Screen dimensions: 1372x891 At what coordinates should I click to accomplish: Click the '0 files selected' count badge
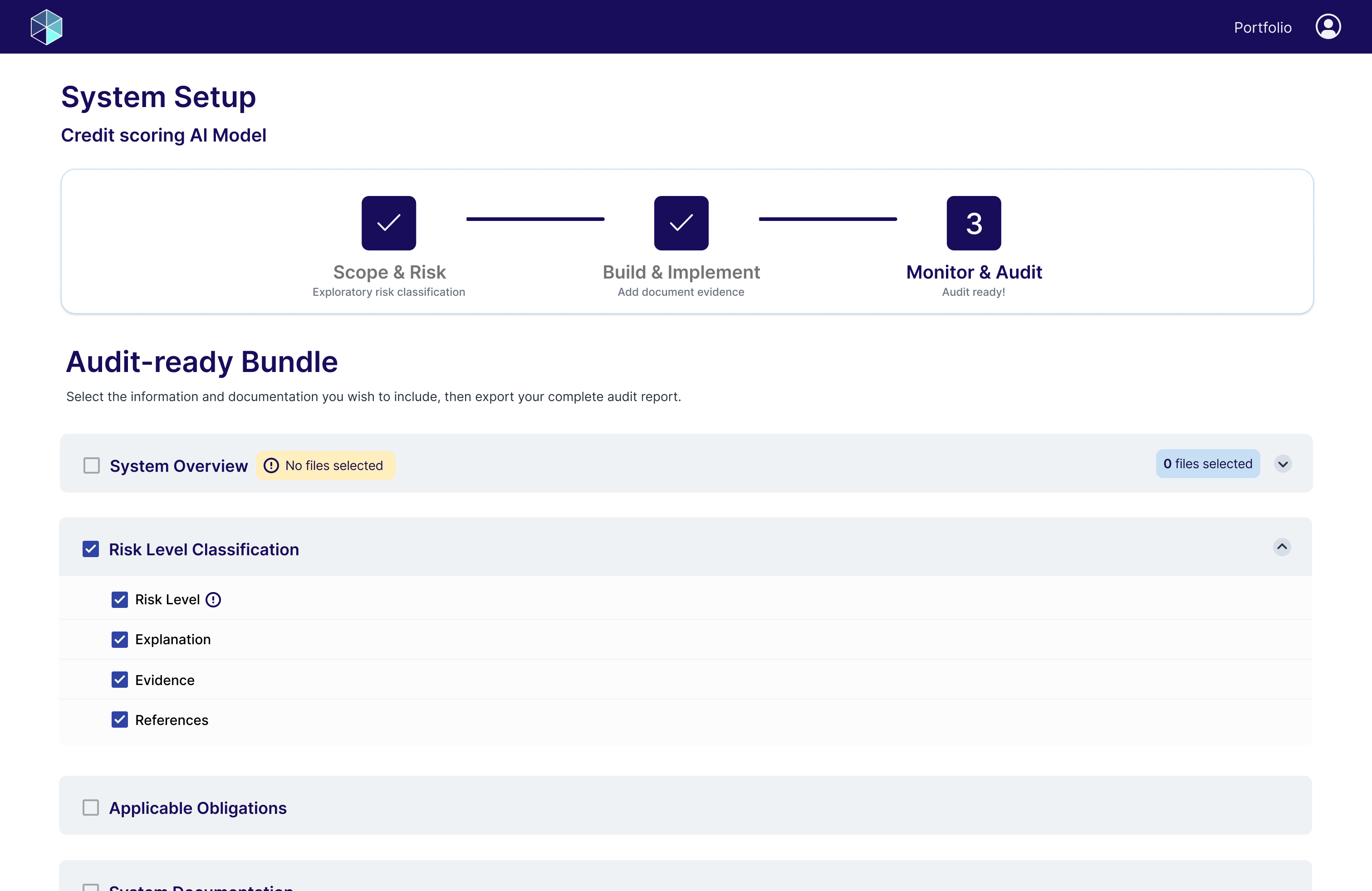pos(1208,463)
